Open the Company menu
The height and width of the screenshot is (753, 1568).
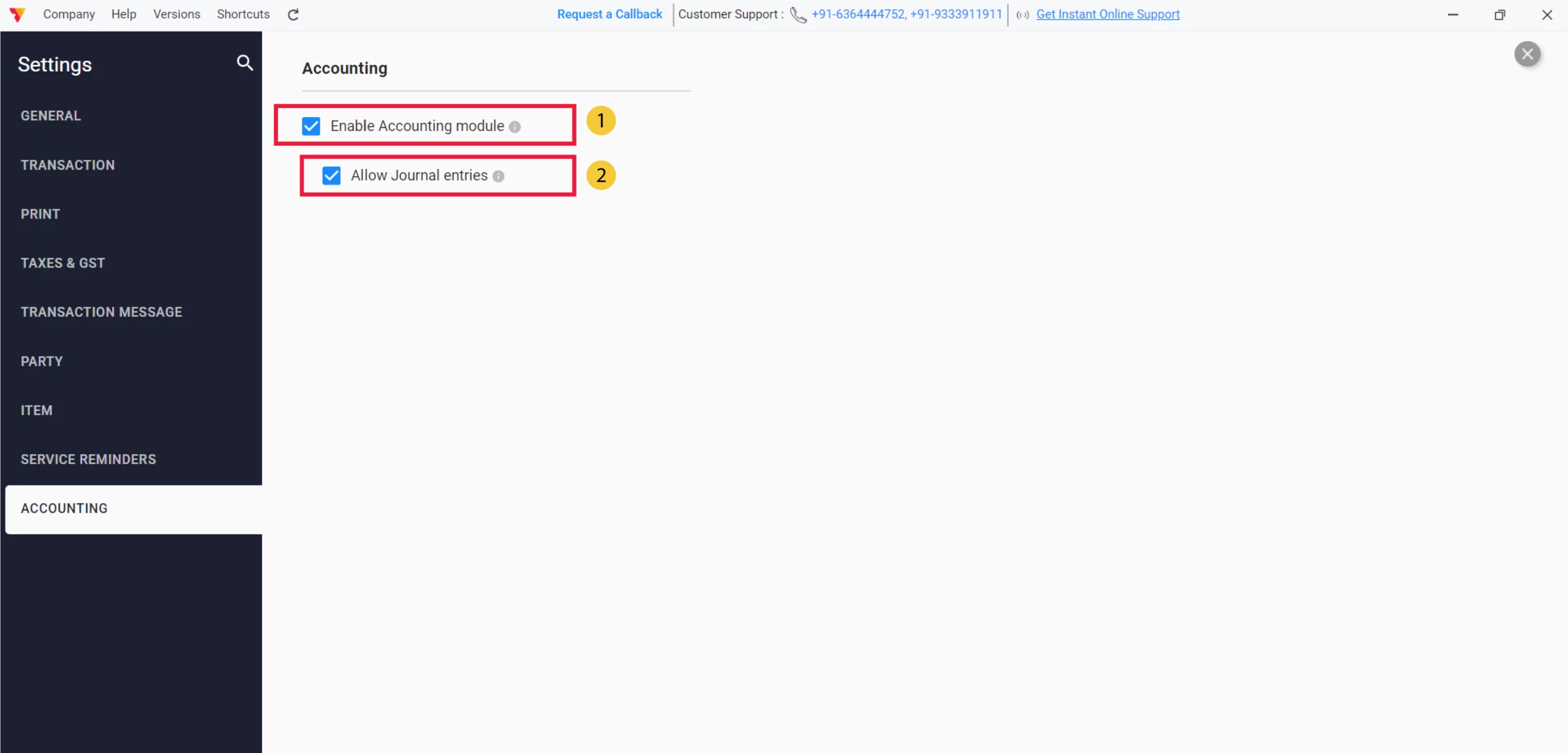click(x=69, y=14)
